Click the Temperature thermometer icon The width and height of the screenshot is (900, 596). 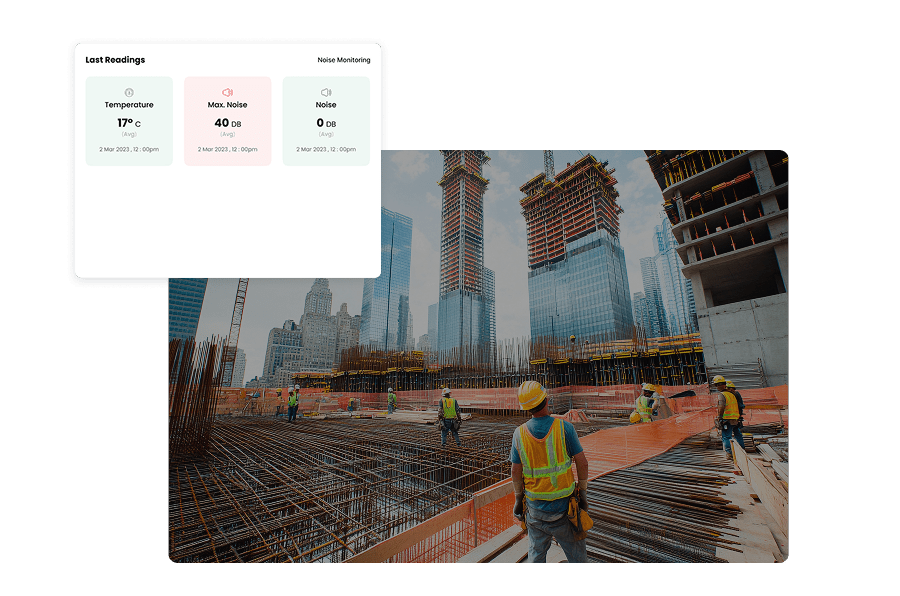click(x=129, y=92)
